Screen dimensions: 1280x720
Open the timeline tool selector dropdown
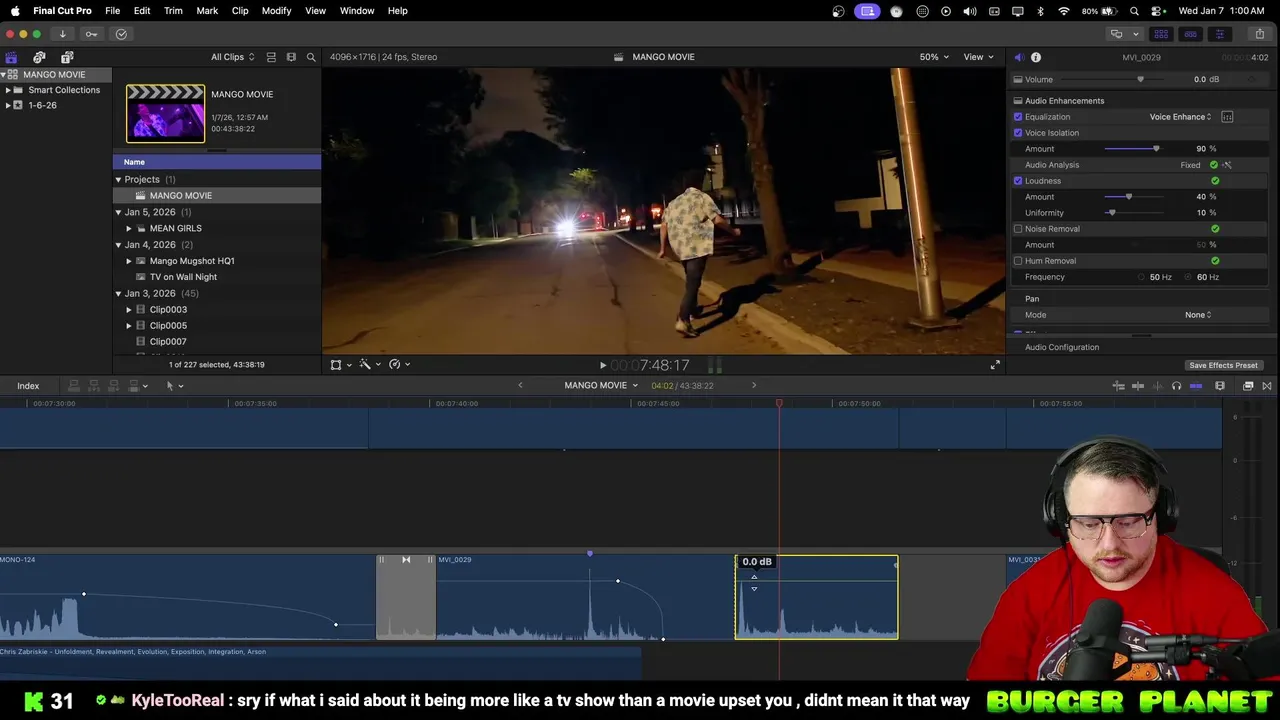[174, 386]
